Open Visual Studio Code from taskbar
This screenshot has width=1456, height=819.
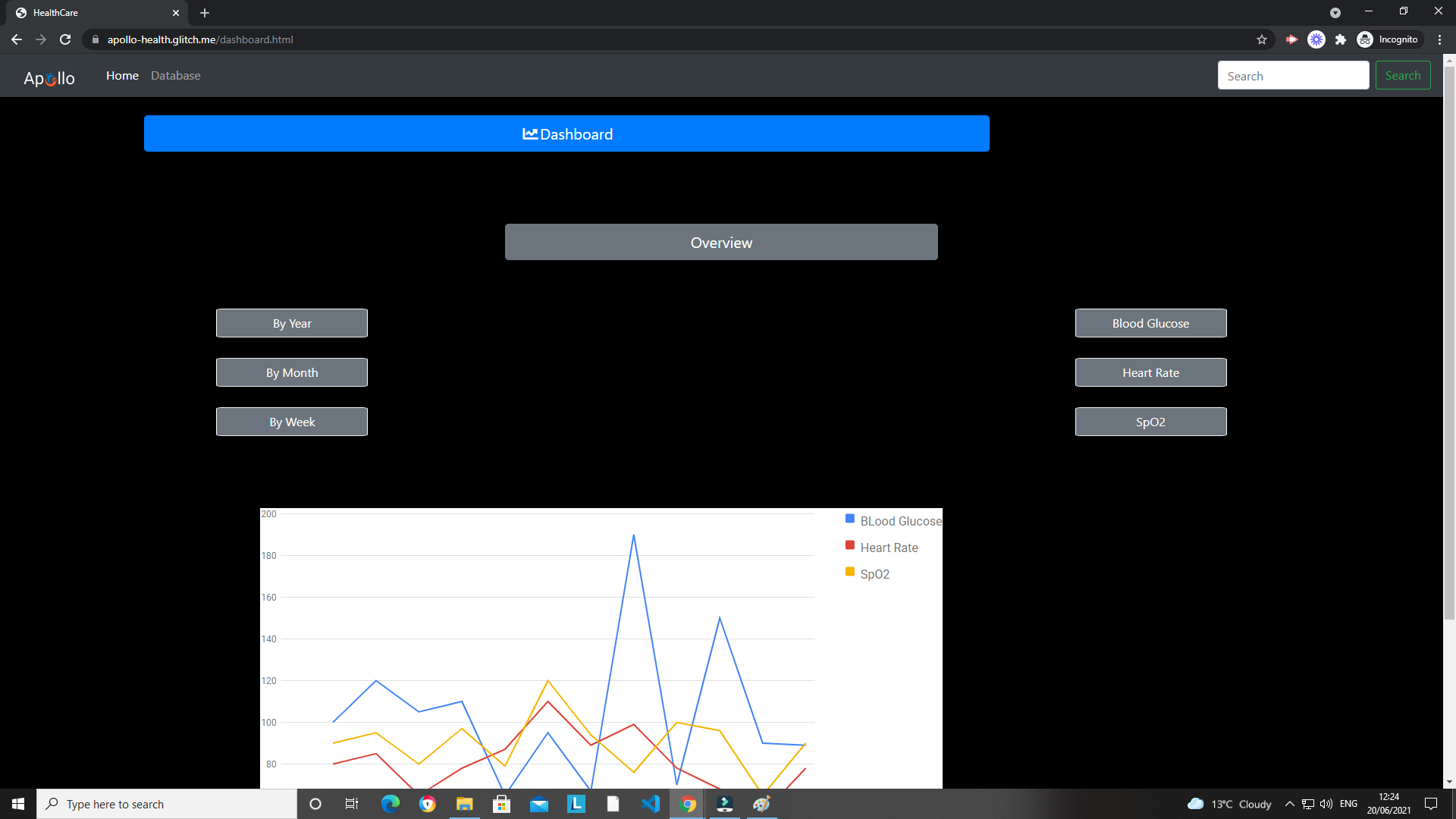[650, 804]
